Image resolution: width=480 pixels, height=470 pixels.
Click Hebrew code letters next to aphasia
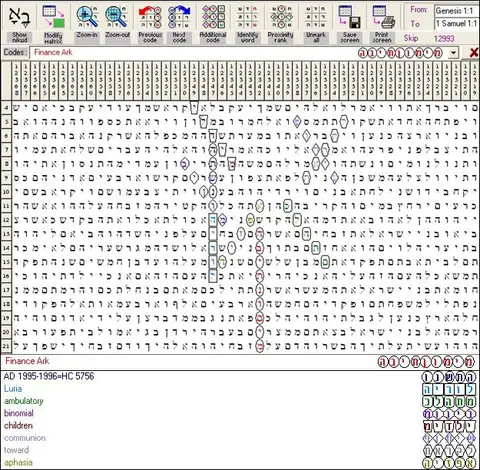pos(449,463)
